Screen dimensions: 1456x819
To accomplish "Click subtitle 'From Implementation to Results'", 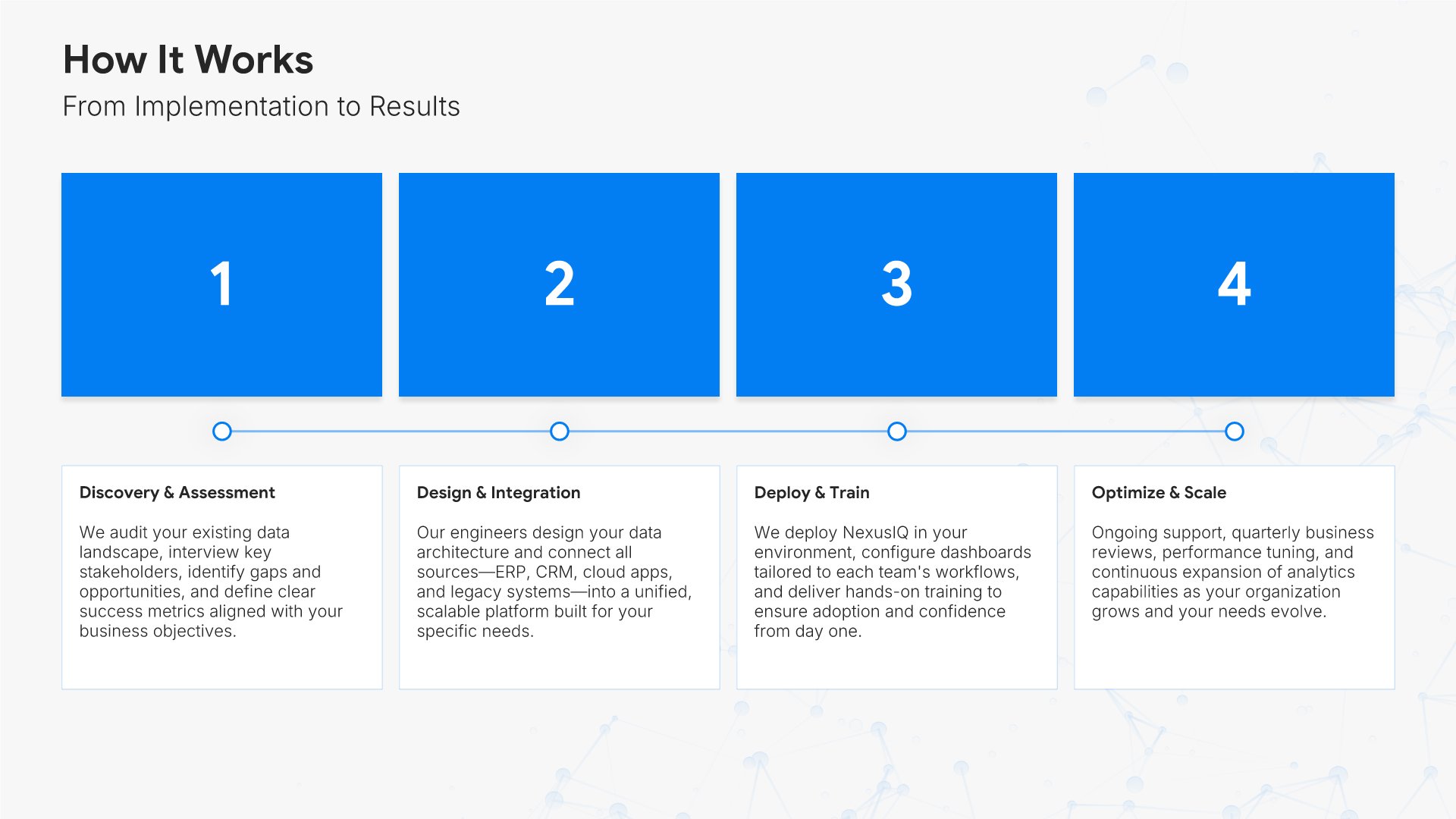I will [261, 107].
